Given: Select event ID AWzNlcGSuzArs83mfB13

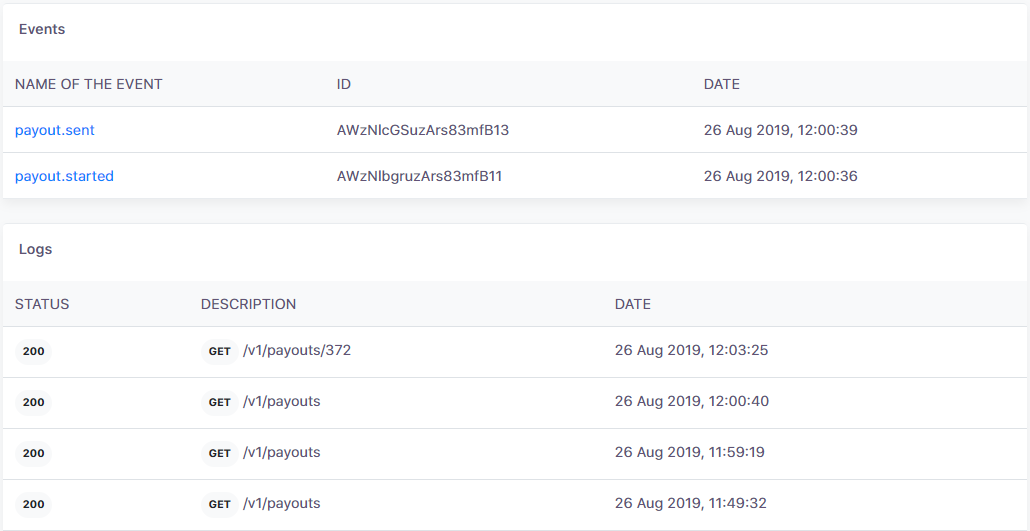Looking at the screenshot, I should coord(423,130).
